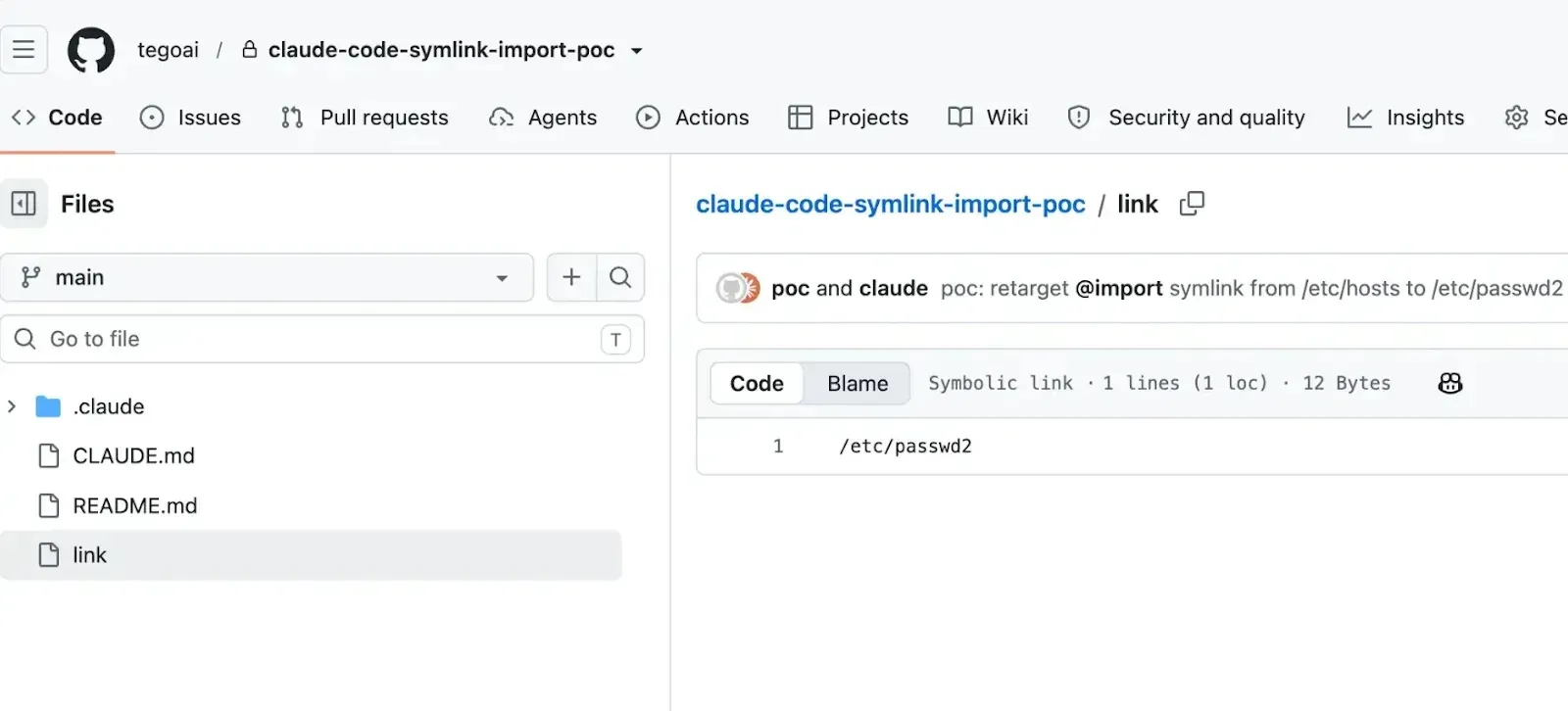Open claude-code-symlink-import-poc repo in header

(441, 50)
